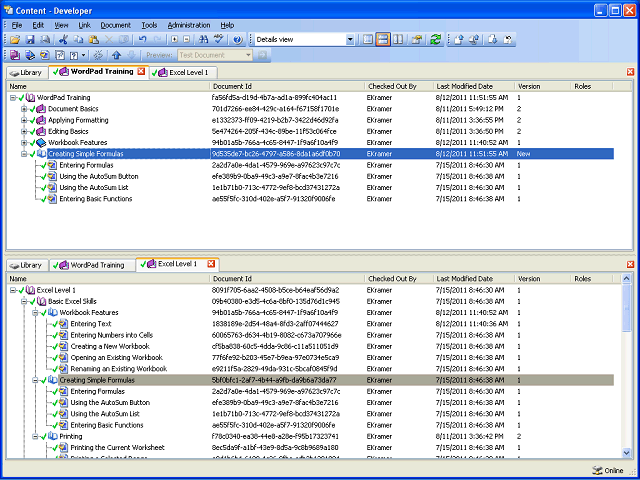Click the New Section toolbar icon
This screenshot has width=640, height=480.
(30, 55)
